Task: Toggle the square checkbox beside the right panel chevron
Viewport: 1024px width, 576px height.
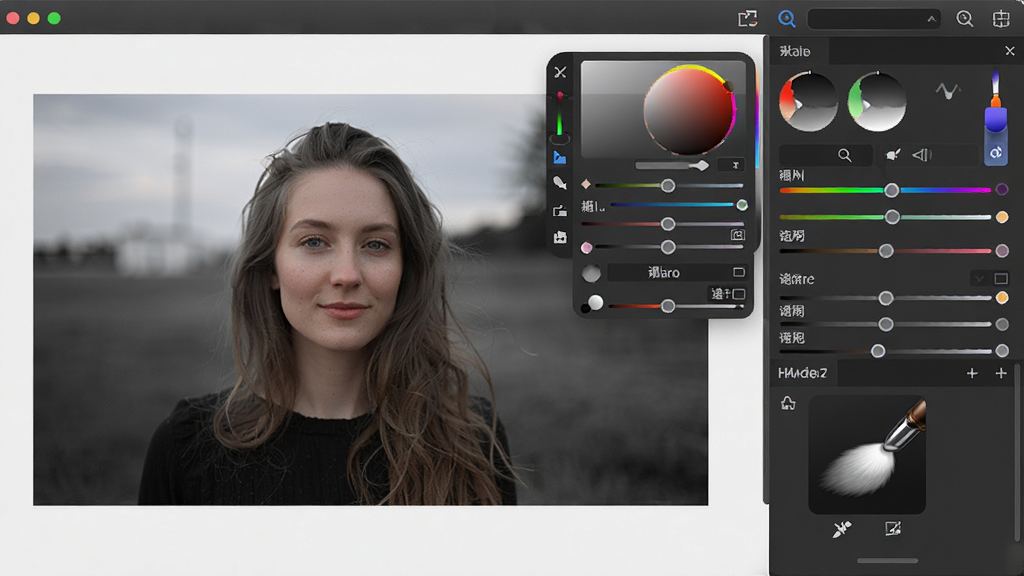Action: point(1001,279)
